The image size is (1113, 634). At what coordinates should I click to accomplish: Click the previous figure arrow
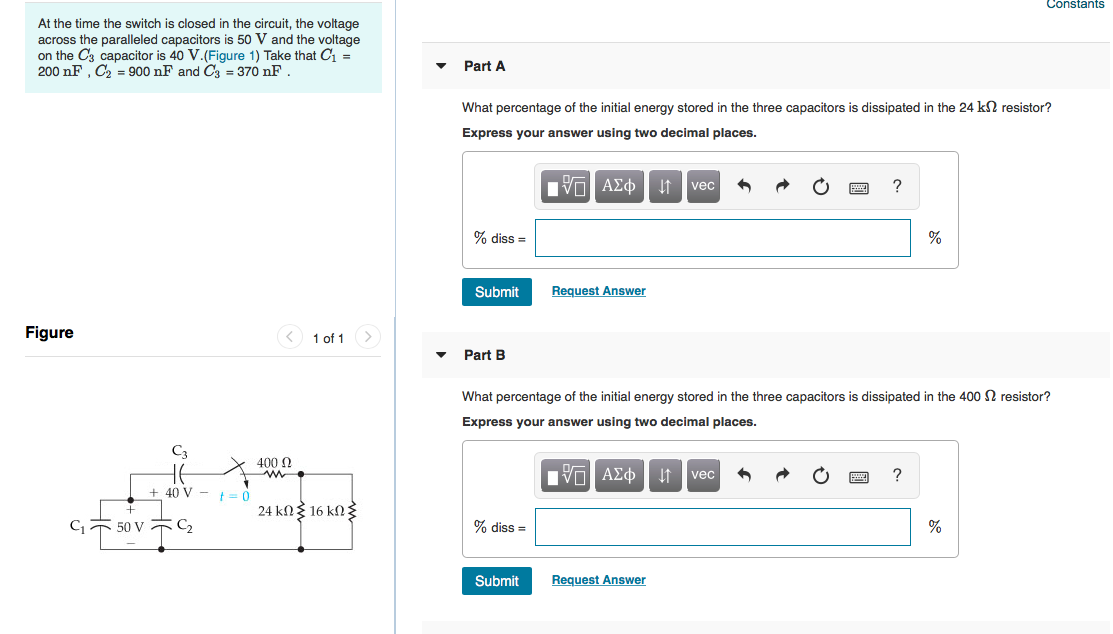(x=289, y=337)
